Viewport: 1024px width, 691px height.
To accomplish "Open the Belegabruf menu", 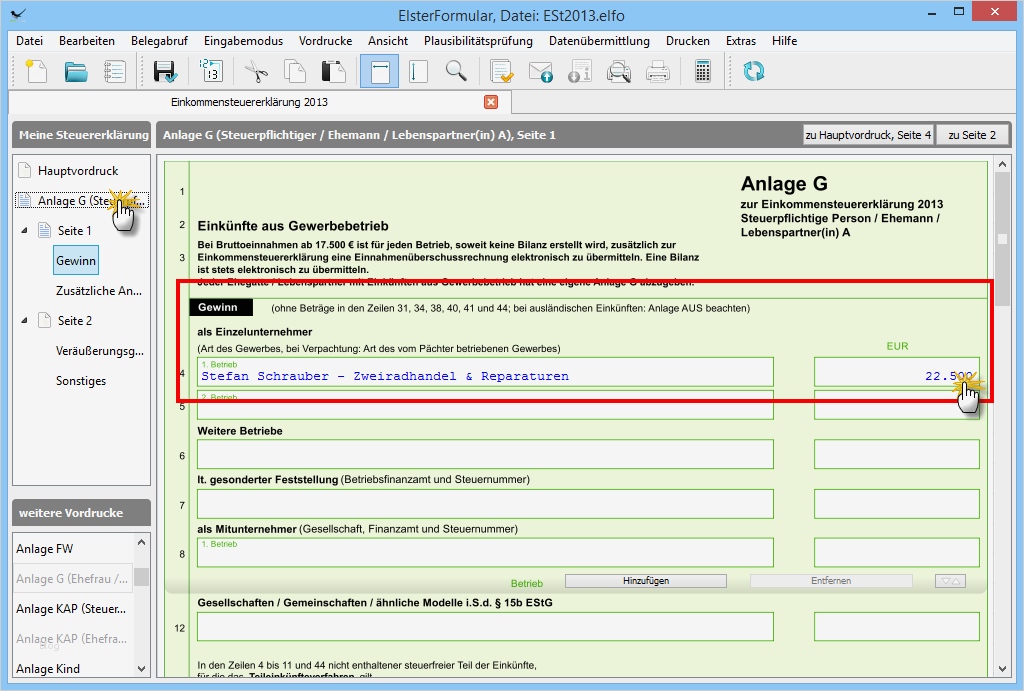I will pos(159,40).
